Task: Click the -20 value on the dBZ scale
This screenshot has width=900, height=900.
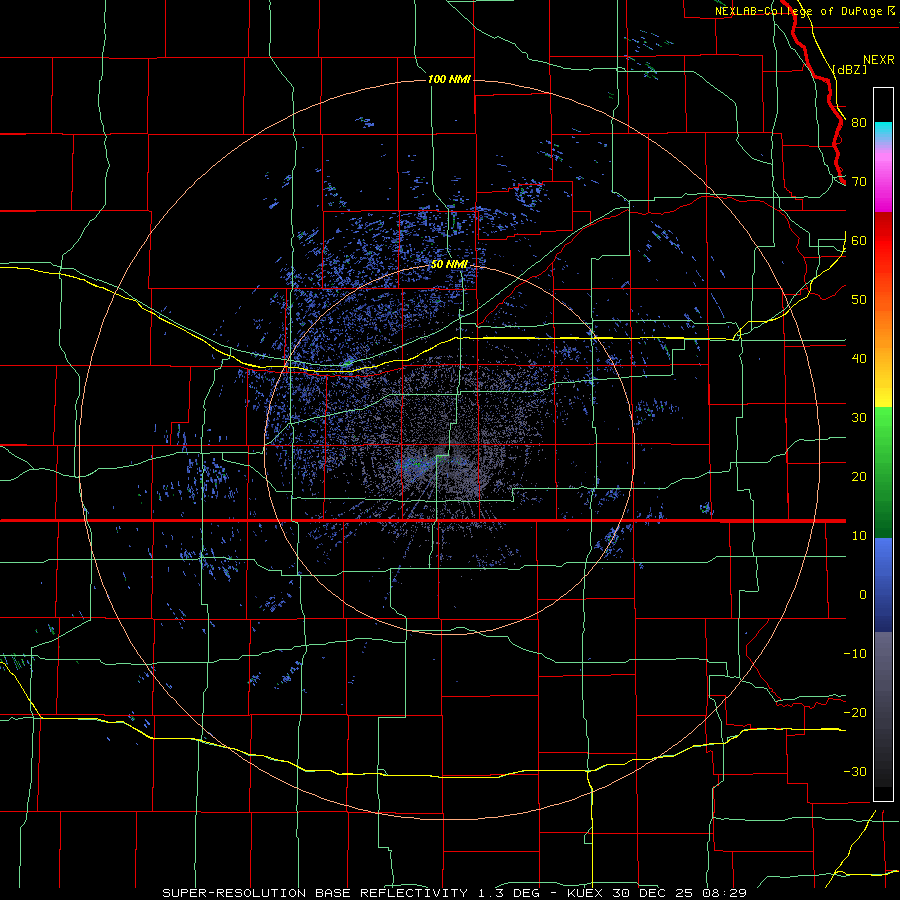Action: [855, 713]
